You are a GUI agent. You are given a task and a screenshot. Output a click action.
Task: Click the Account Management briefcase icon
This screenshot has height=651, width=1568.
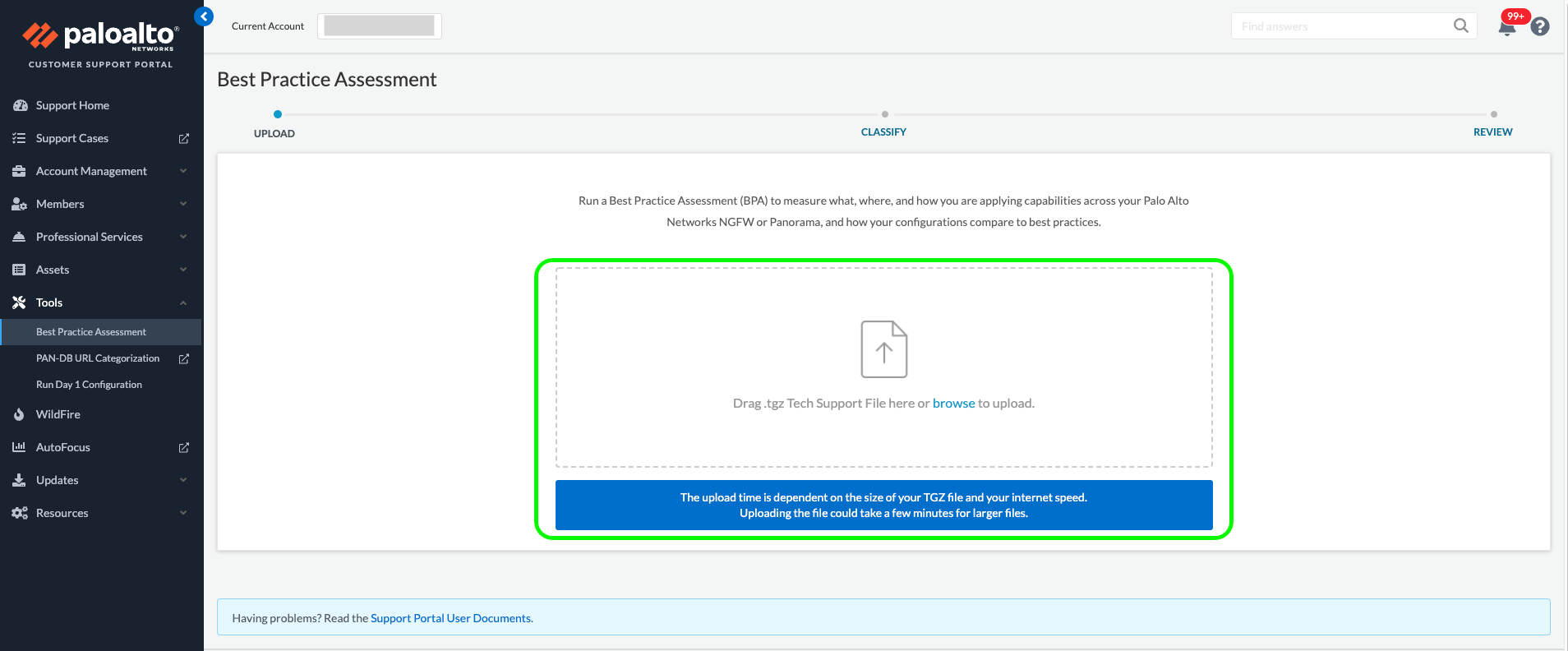click(x=19, y=171)
